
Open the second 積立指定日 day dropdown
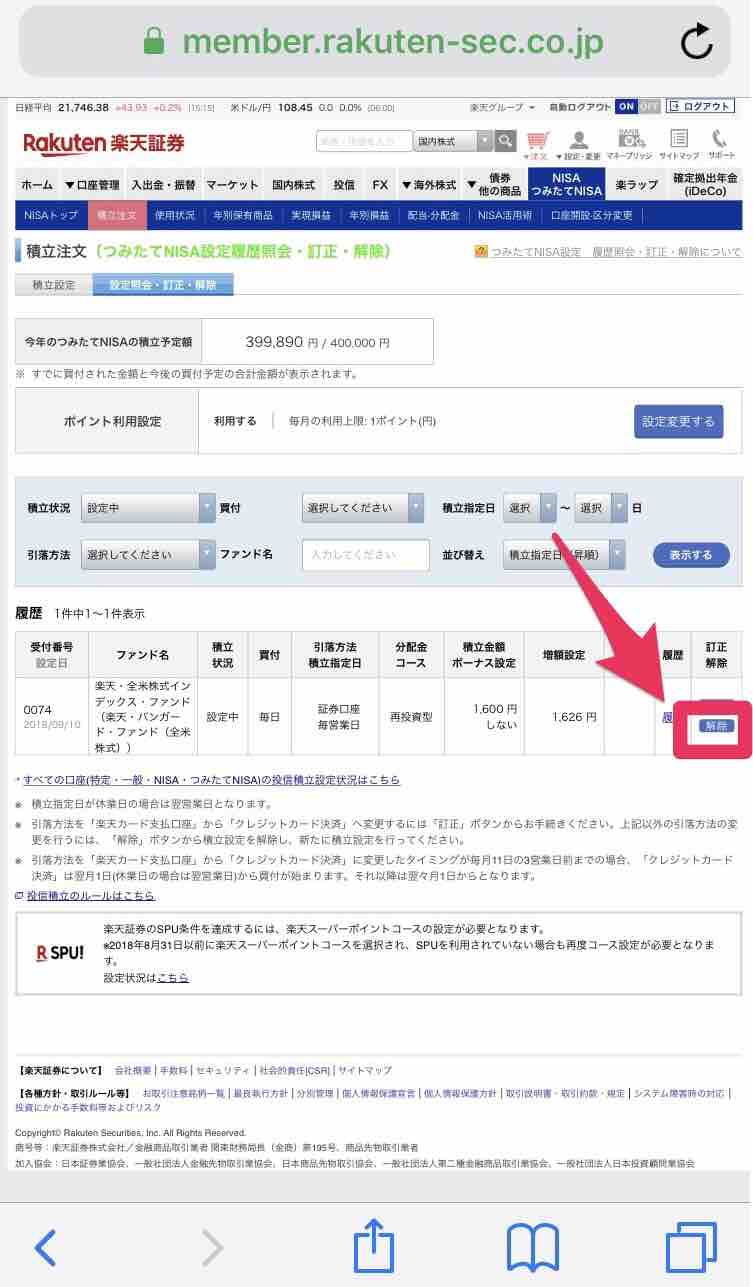point(601,508)
